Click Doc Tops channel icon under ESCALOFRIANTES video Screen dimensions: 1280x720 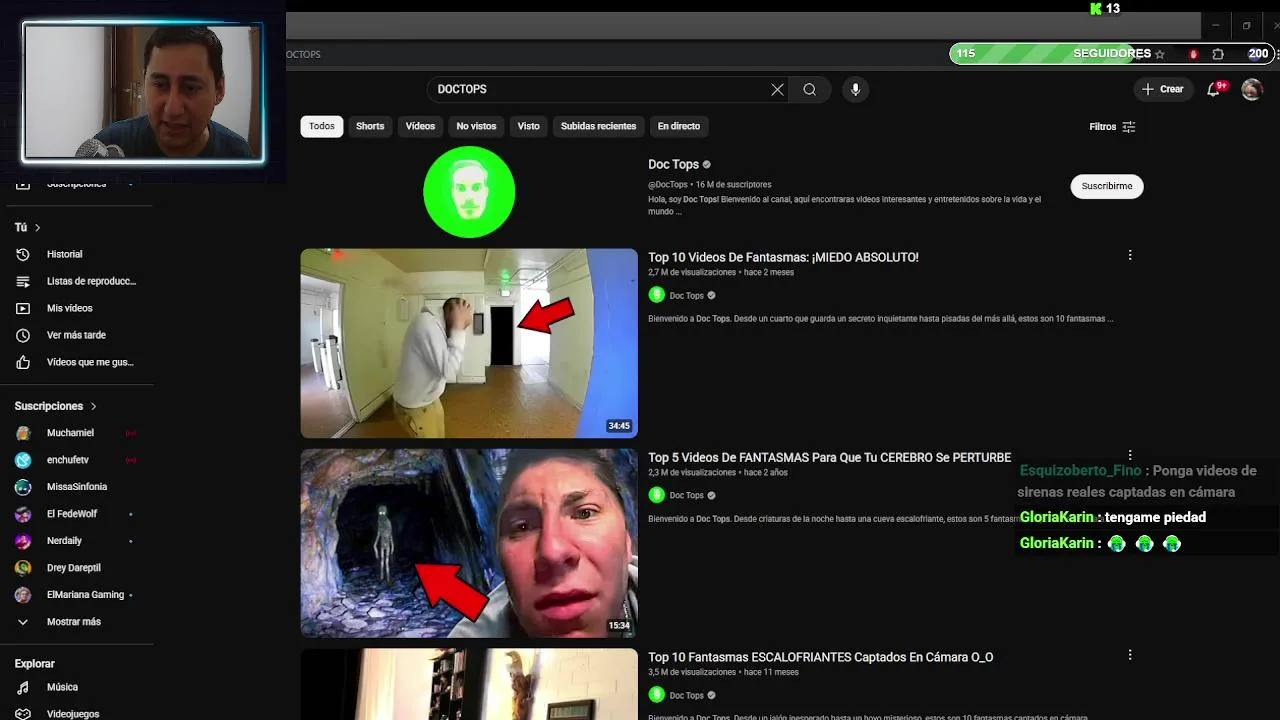coord(657,695)
